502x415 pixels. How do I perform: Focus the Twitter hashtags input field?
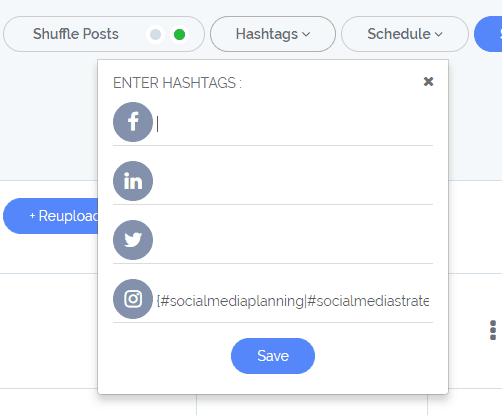tap(294, 242)
